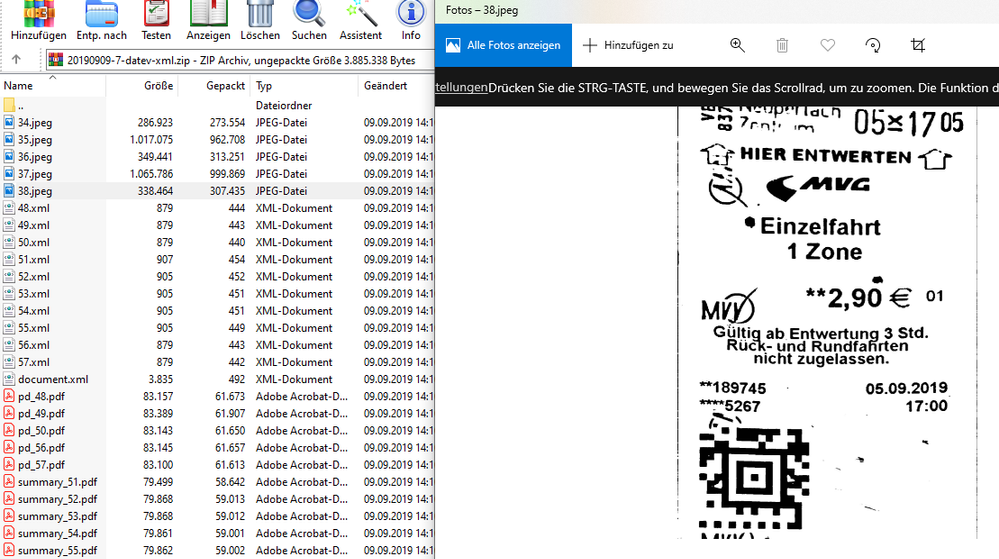The height and width of the screenshot is (559, 999).
Task: Open Suchen magnifier in WinRAR toolbar
Action: [309, 19]
